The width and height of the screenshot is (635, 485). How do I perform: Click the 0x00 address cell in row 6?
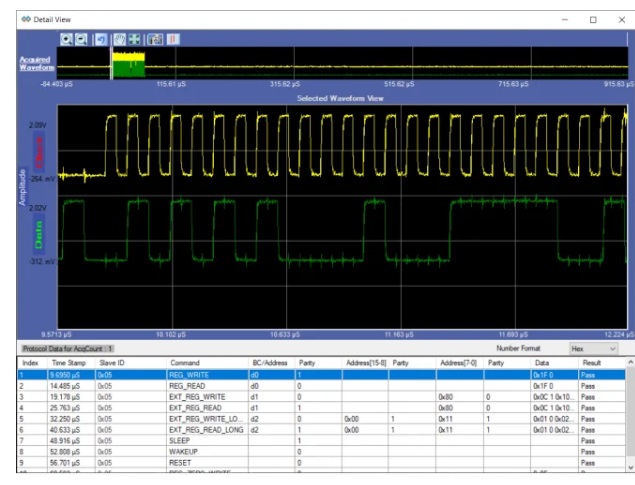pos(366,430)
